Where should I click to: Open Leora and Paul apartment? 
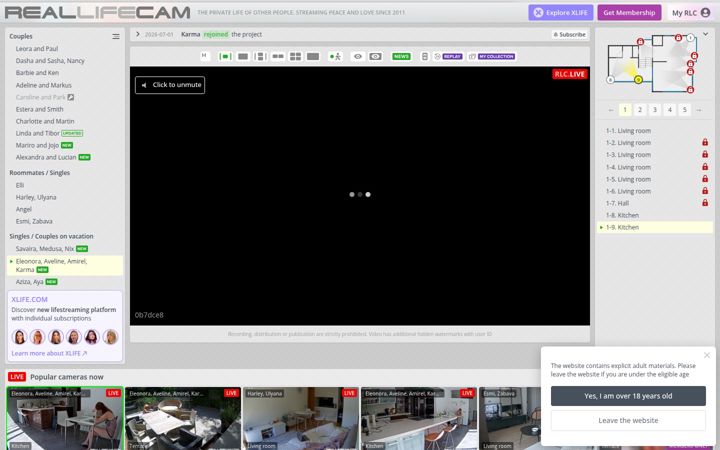click(x=37, y=49)
